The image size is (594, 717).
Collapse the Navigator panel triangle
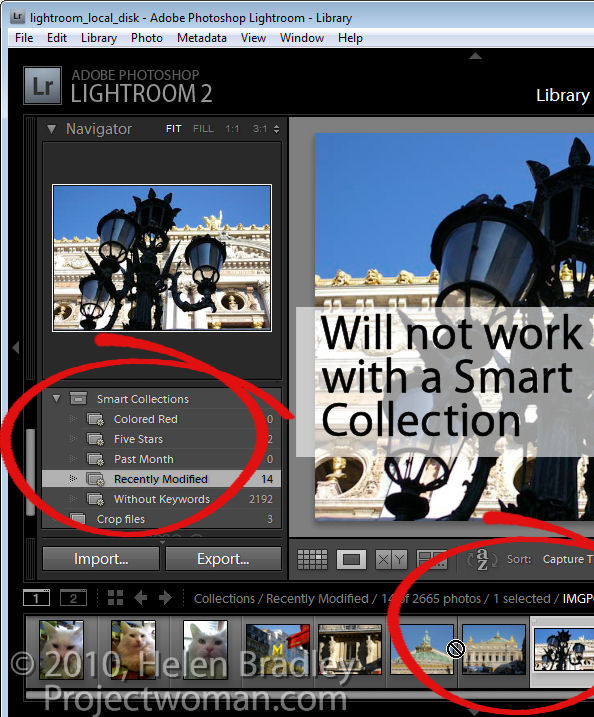tap(51, 129)
